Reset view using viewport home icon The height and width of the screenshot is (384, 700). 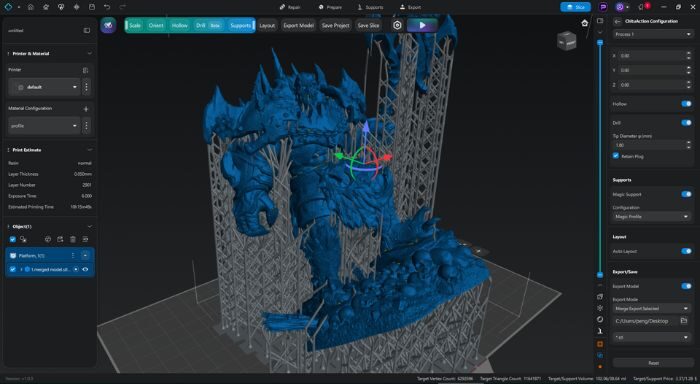tap(585, 23)
